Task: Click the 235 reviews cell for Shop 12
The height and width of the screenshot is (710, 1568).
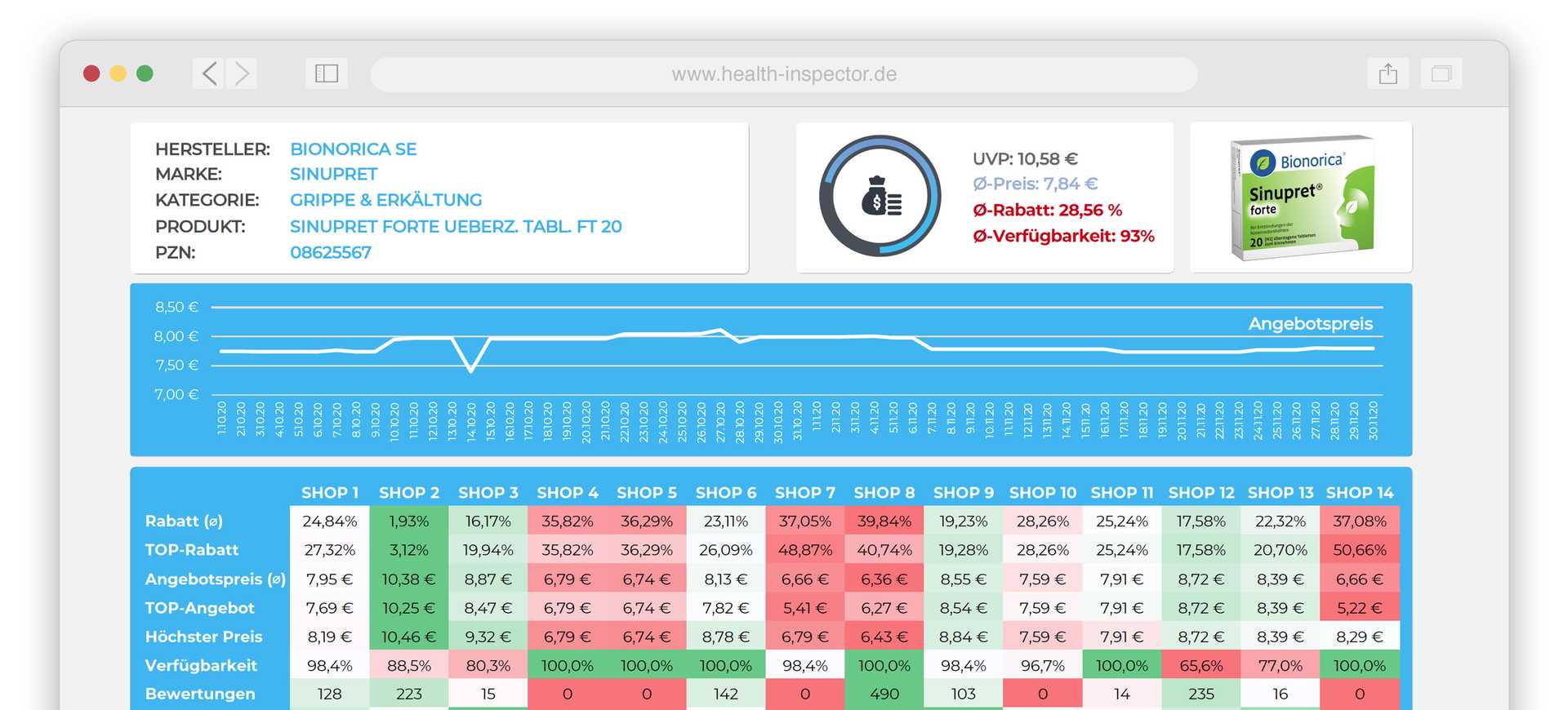Action: [1201, 694]
